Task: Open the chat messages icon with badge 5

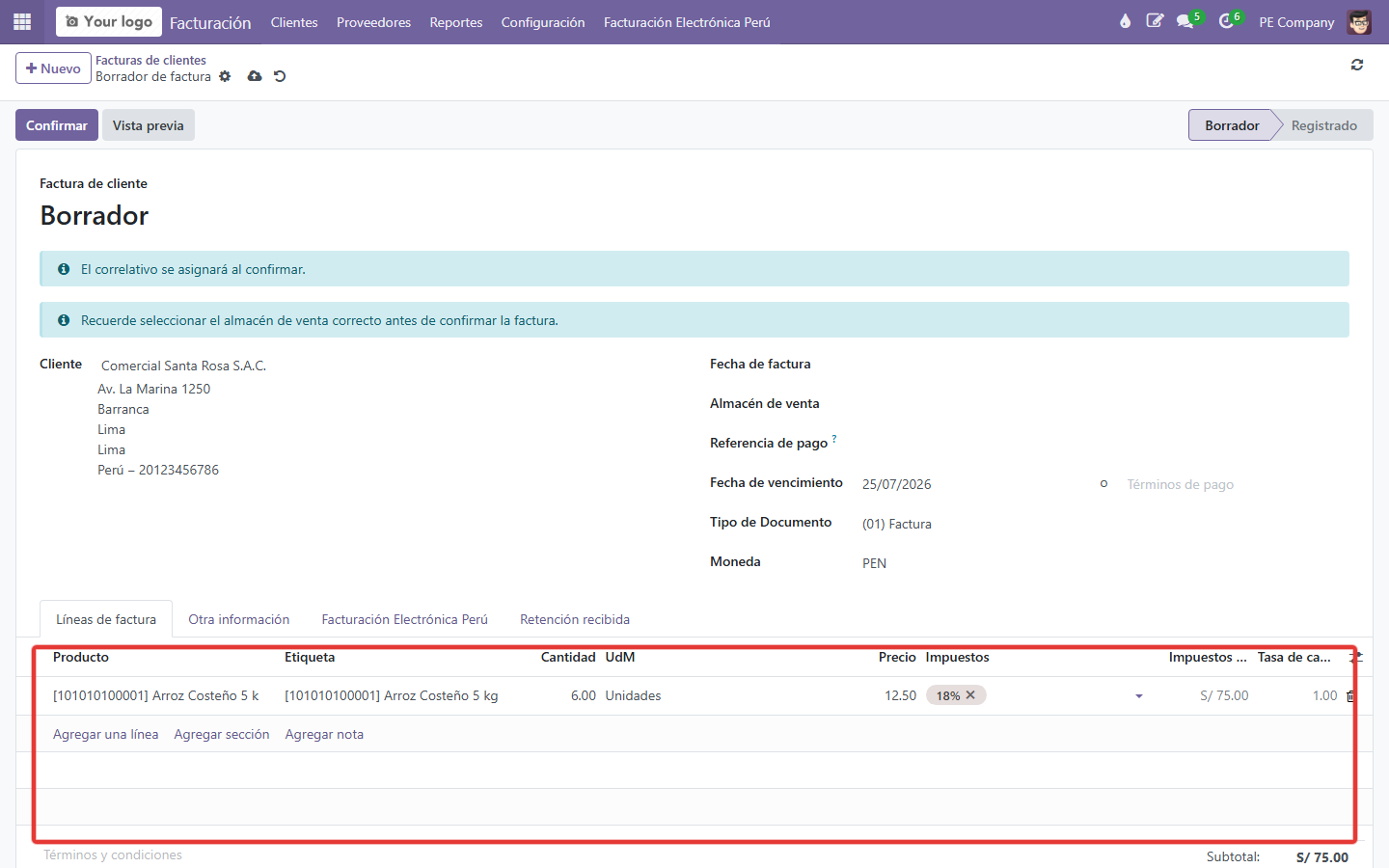Action: pyautogui.click(x=1185, y=21)
